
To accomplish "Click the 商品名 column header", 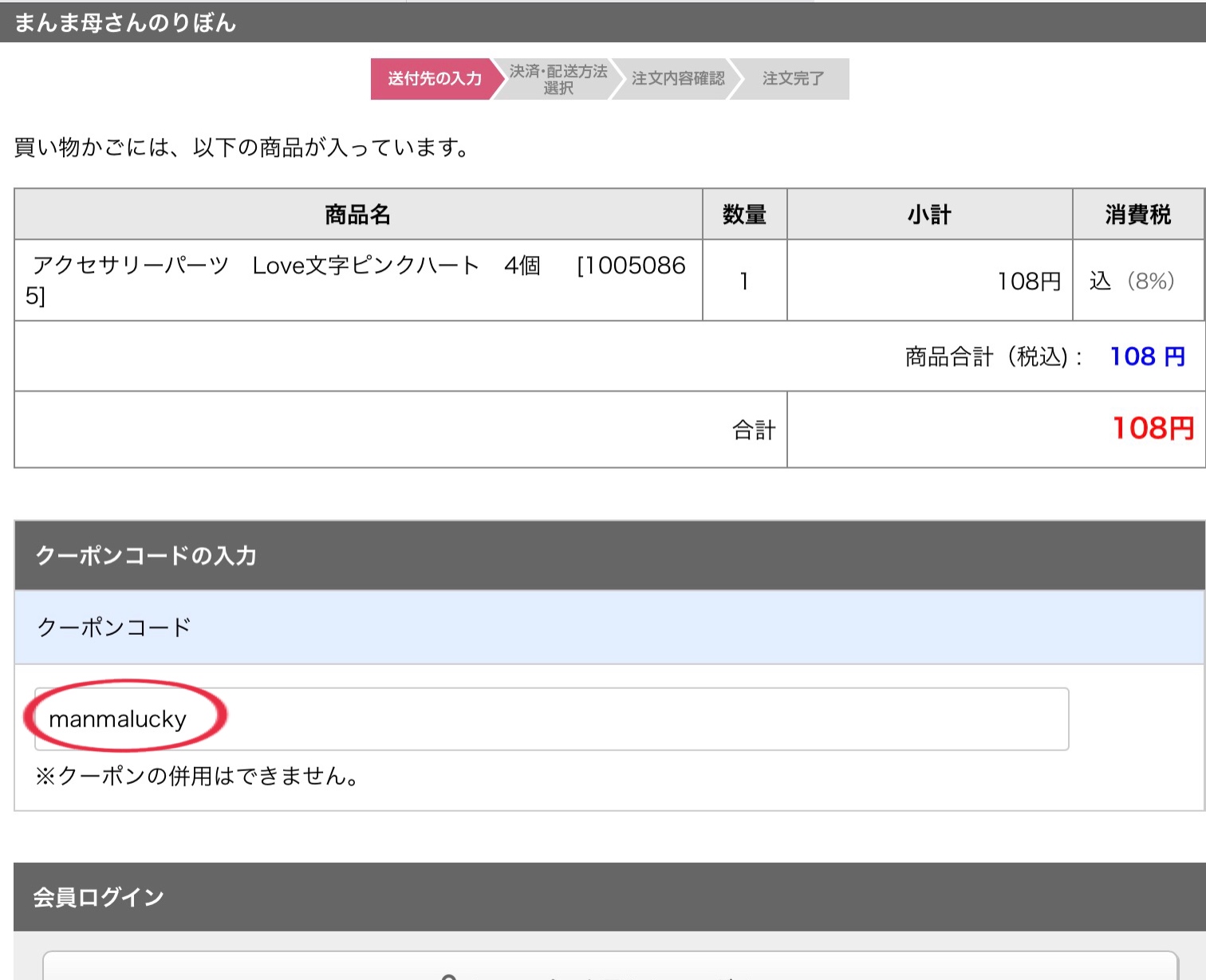I will click(357, 214).
